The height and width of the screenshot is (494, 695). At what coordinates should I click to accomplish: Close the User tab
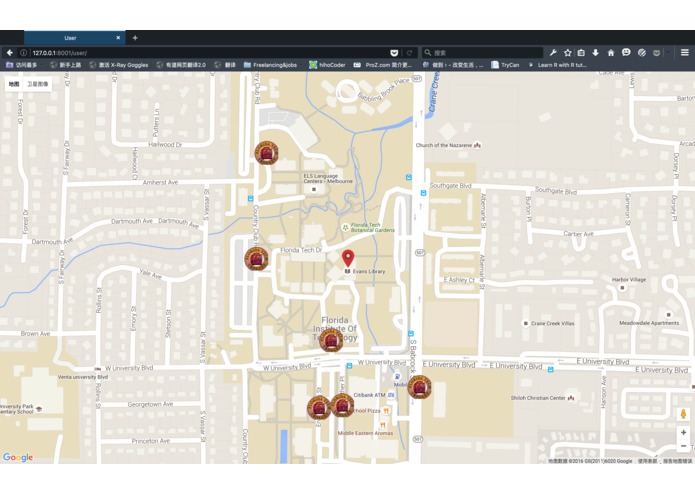point(118,38)
